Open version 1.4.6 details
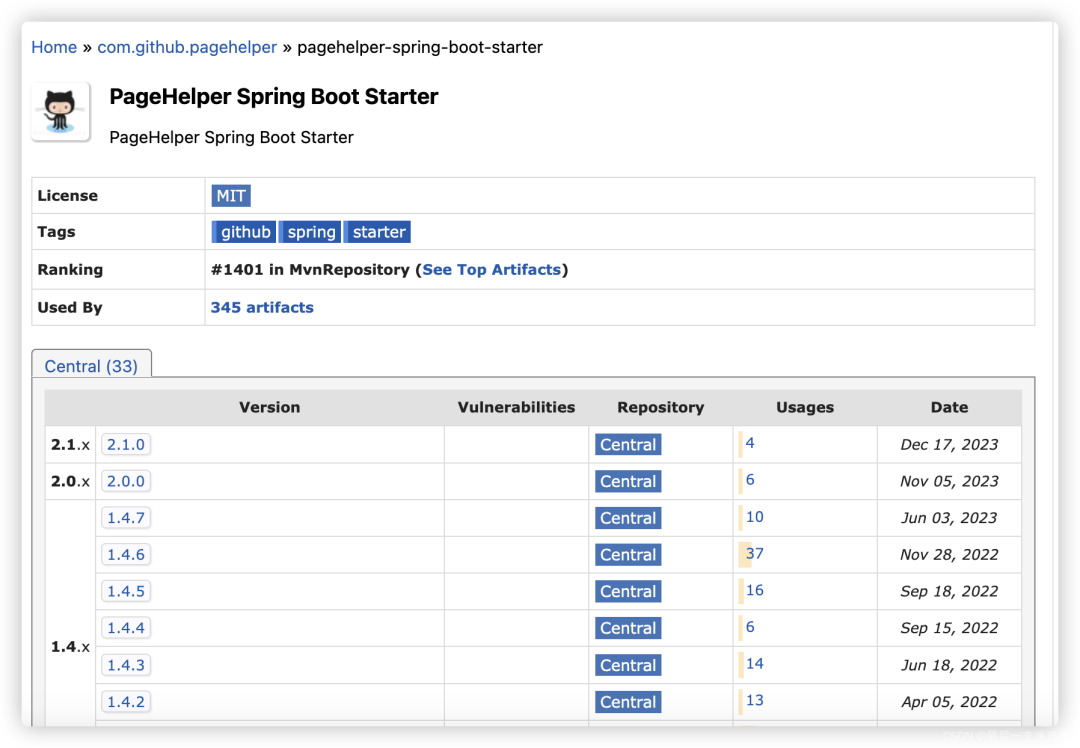The image size is (1080, 748). pos(125,554)
